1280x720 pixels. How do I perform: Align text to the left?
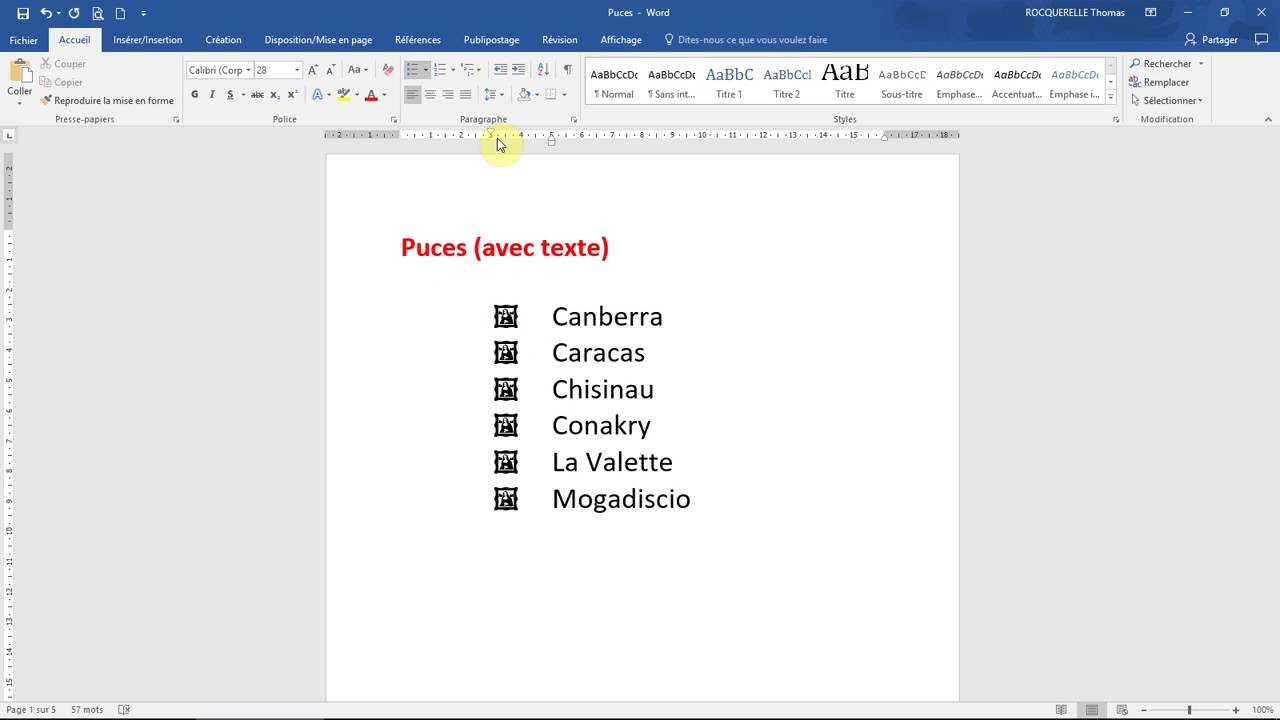coord(412,95)
